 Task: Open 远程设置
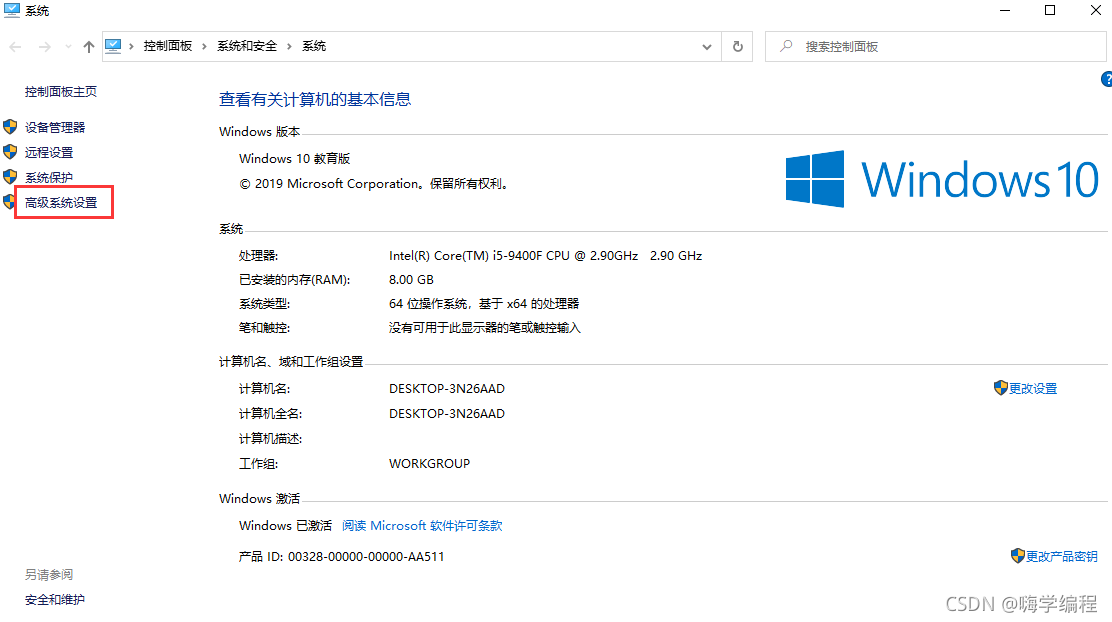pyautogui.click(x=49, y=152)
